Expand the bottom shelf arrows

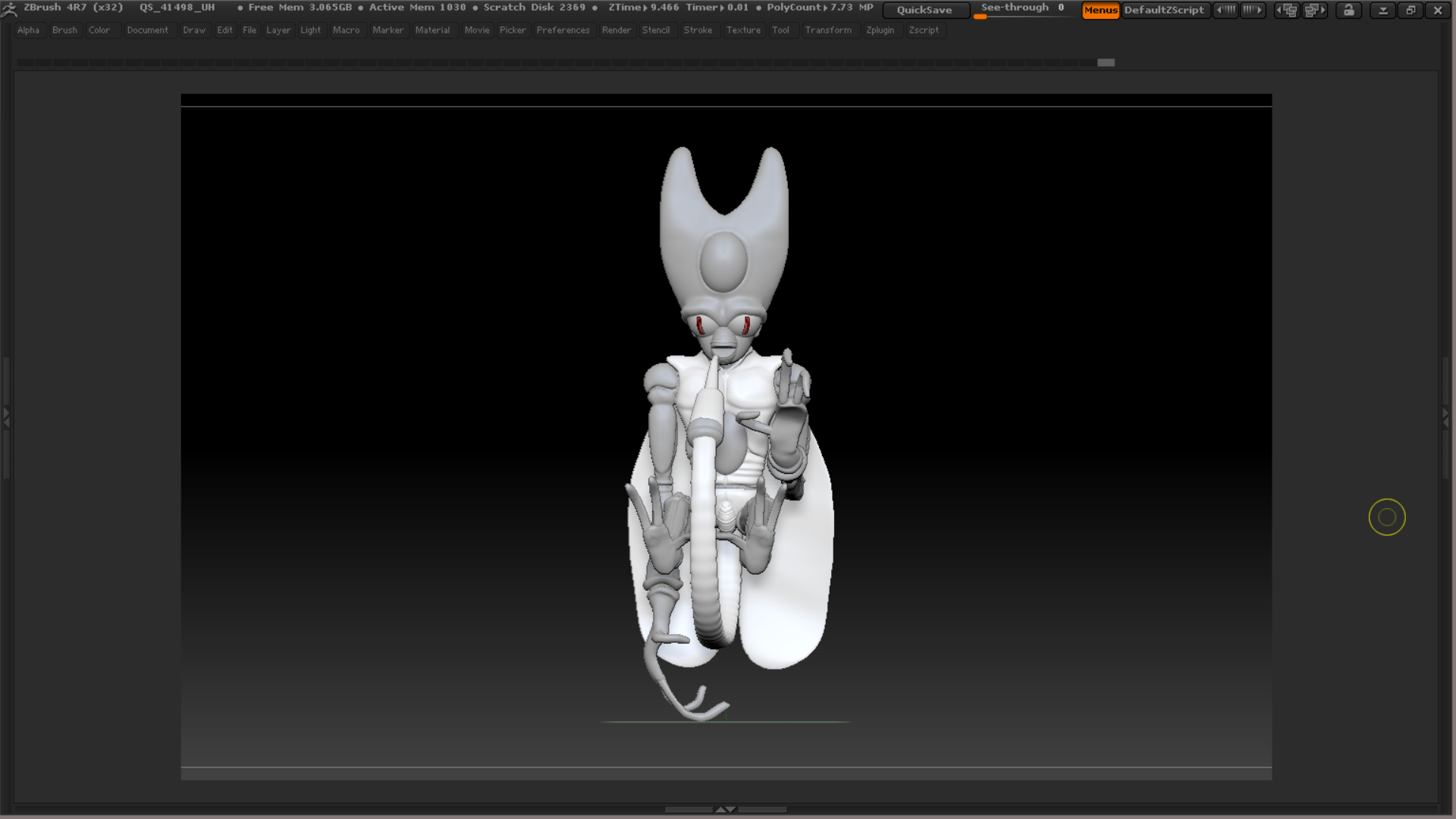point(725,809)
